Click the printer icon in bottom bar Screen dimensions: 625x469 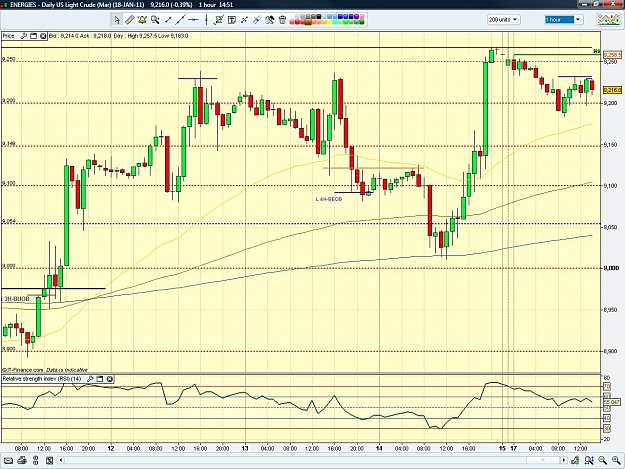click(22, 461)
